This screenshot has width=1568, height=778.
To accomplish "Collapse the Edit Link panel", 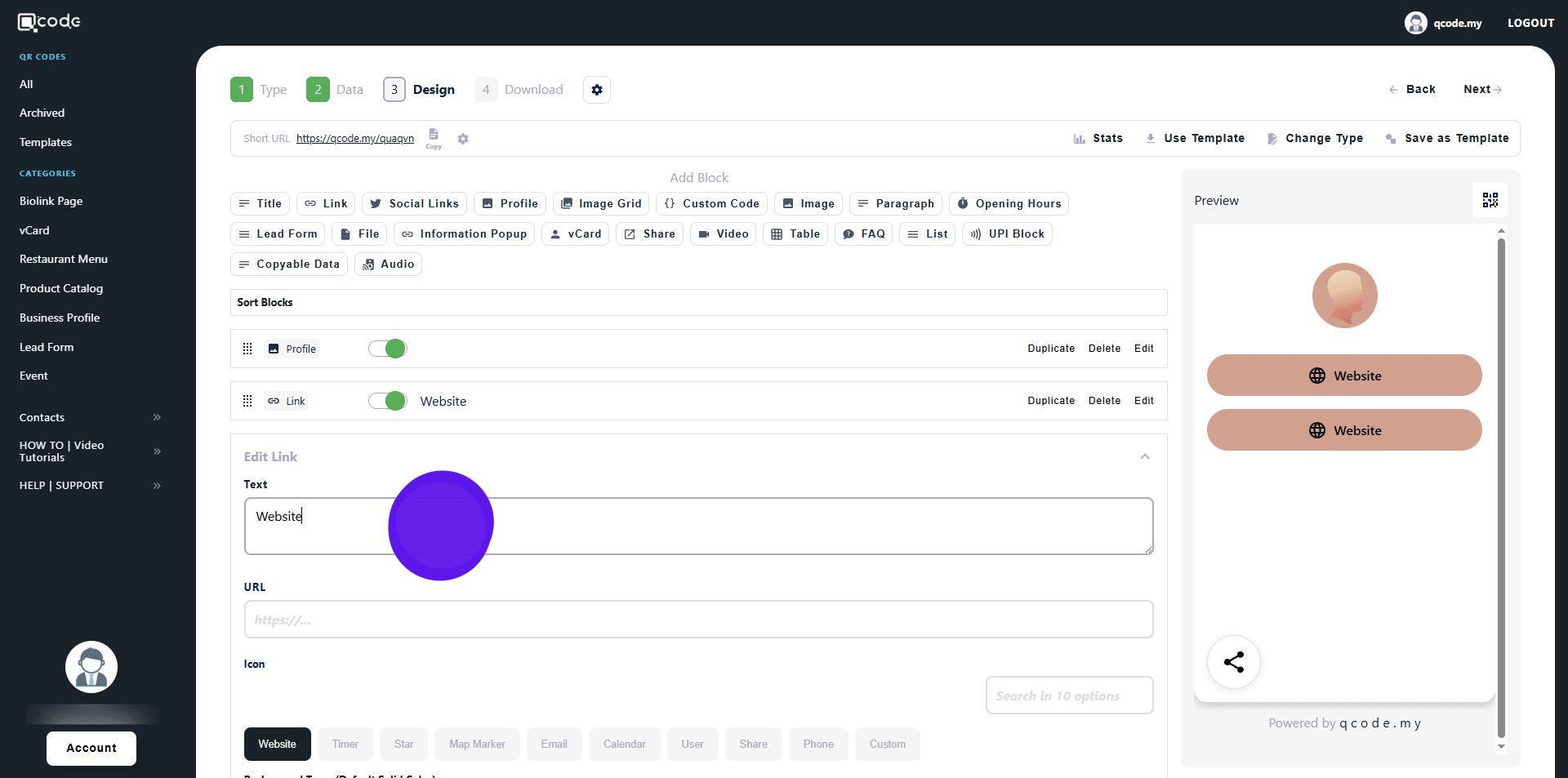I will tap(1144, 457).
